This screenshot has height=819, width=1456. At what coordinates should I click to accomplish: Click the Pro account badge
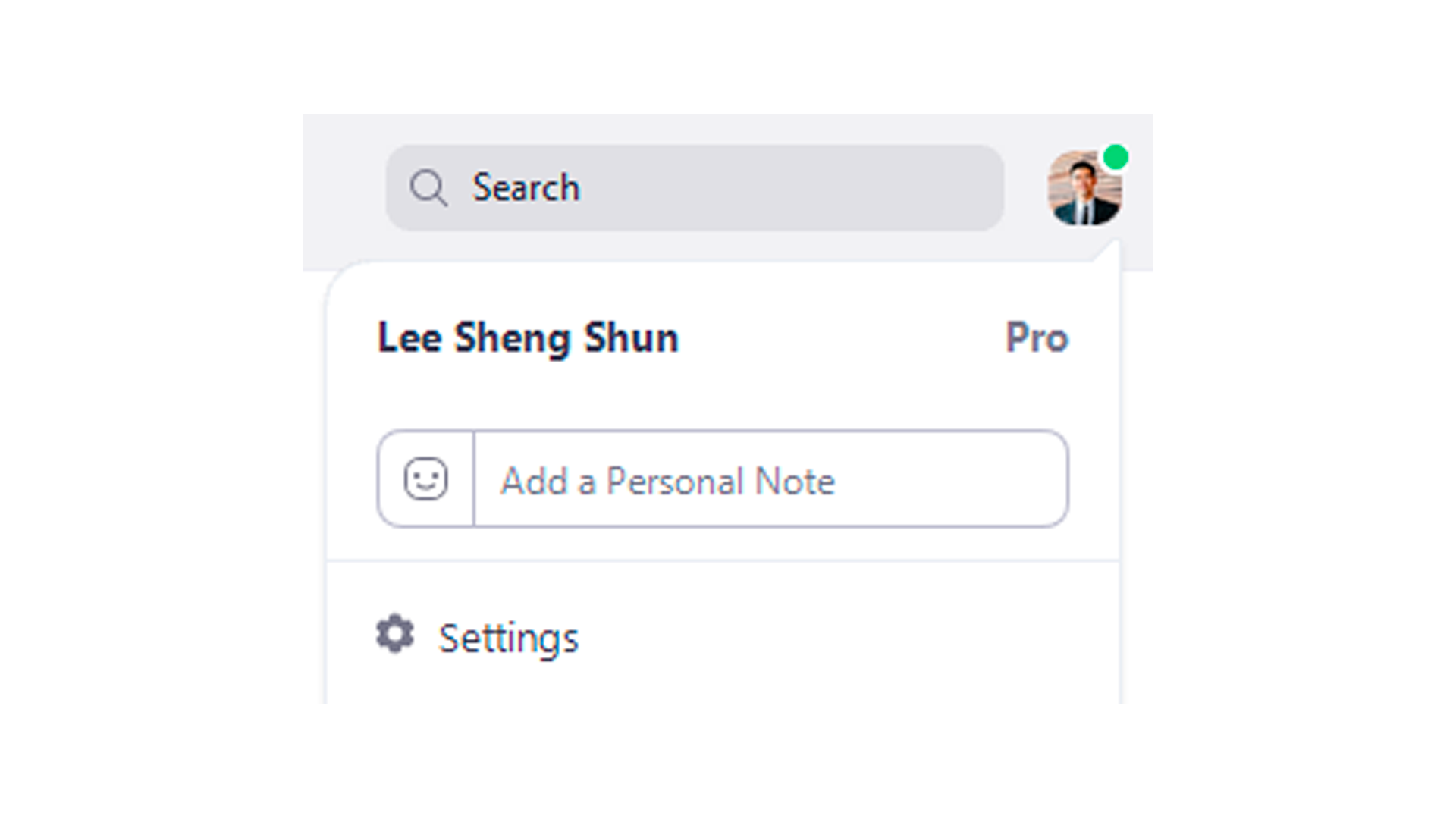(x=1037, y=337)
